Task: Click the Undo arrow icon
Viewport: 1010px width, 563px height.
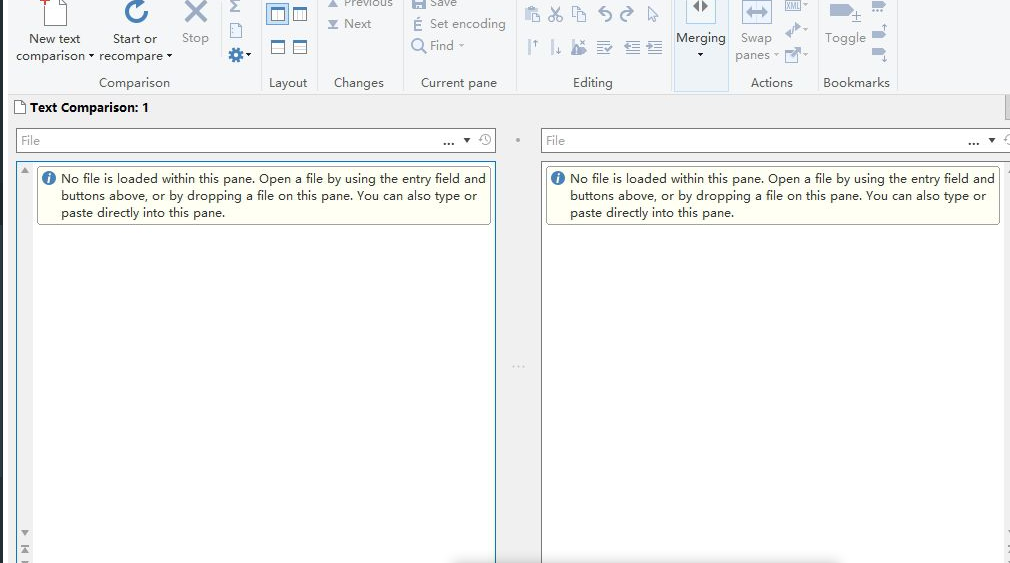Action: [x=604, y=14]
